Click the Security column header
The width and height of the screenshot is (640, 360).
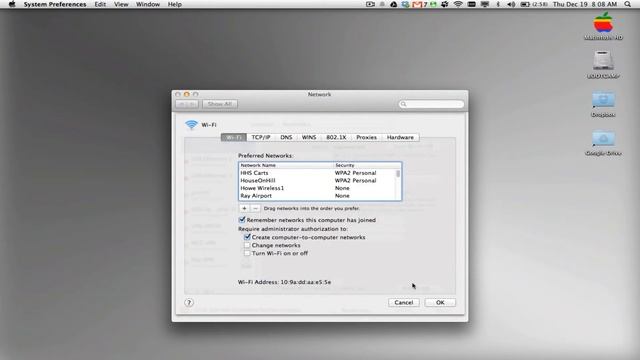364,165
